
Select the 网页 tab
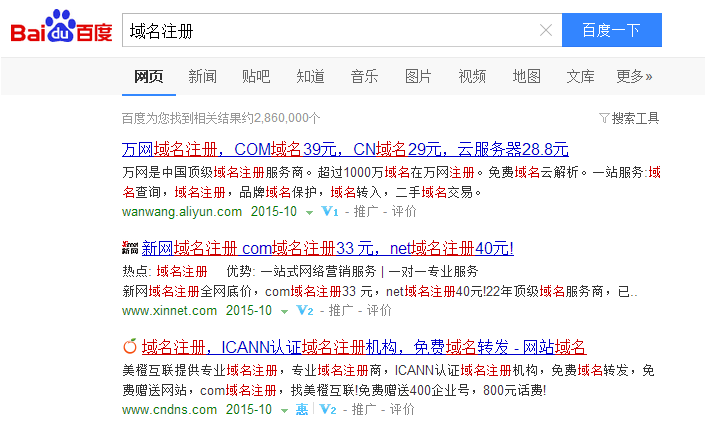click(149, 76)
